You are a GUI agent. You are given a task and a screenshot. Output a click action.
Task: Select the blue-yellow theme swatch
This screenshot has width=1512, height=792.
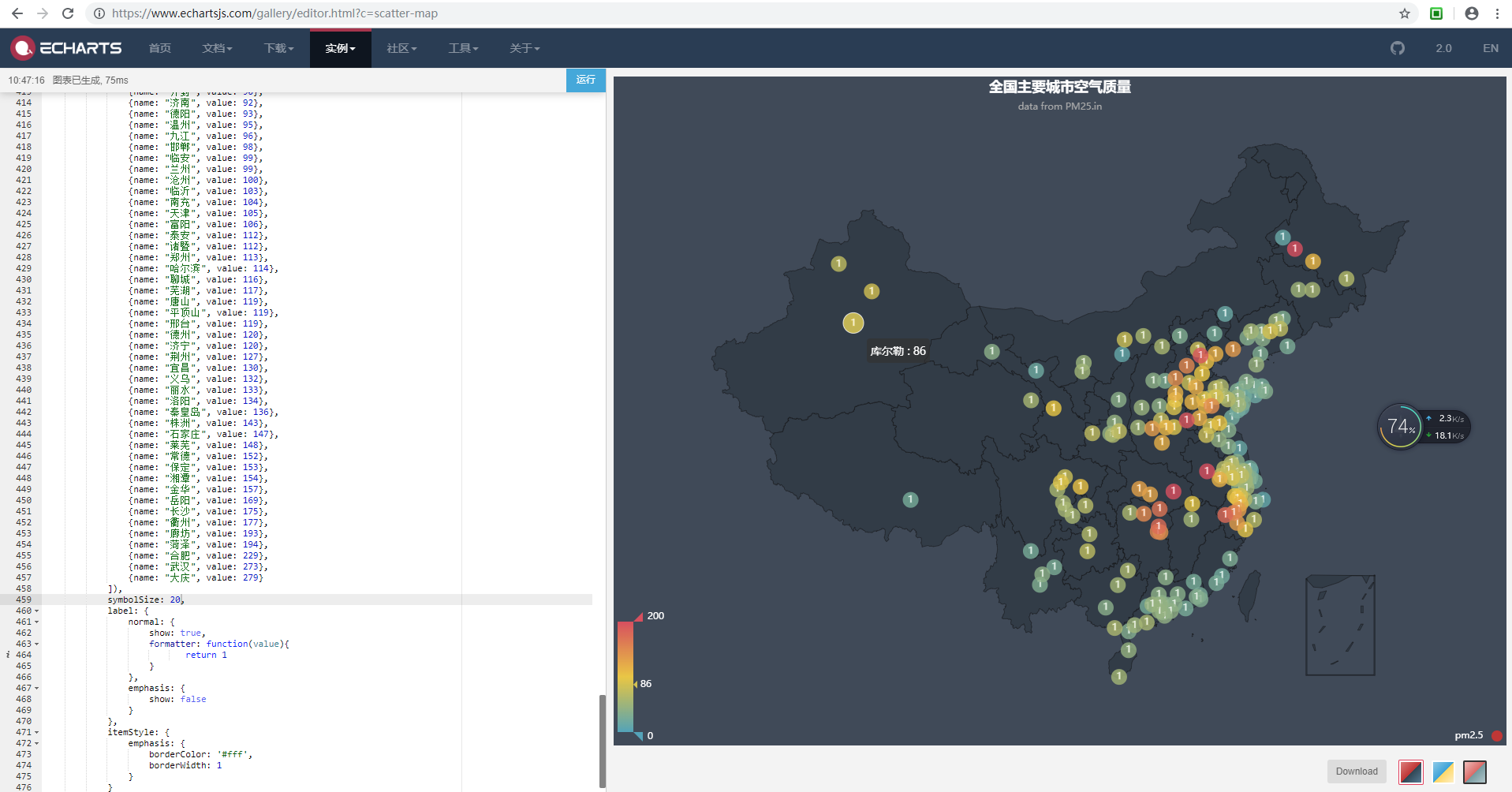1443,771
